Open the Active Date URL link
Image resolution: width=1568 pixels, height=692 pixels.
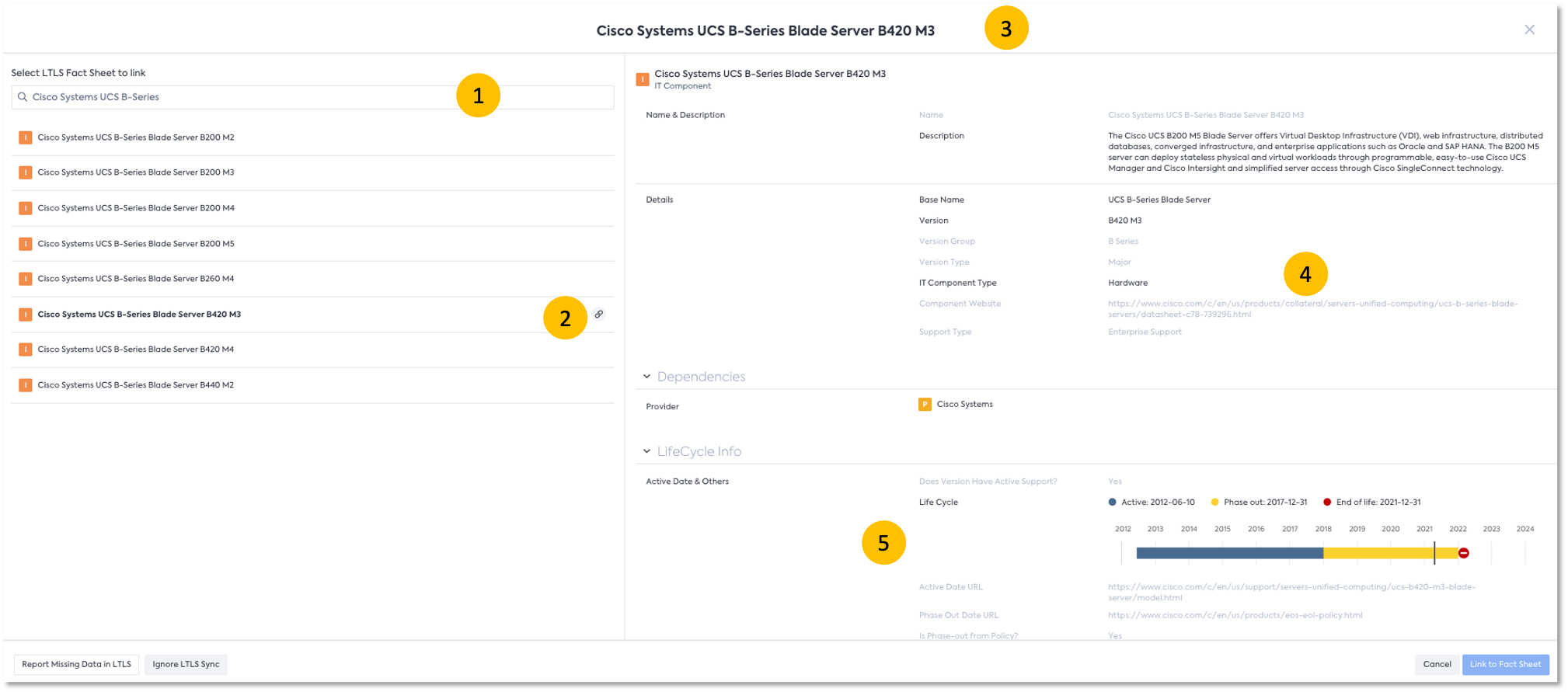pyautogui.click(x=1291, y=593)
